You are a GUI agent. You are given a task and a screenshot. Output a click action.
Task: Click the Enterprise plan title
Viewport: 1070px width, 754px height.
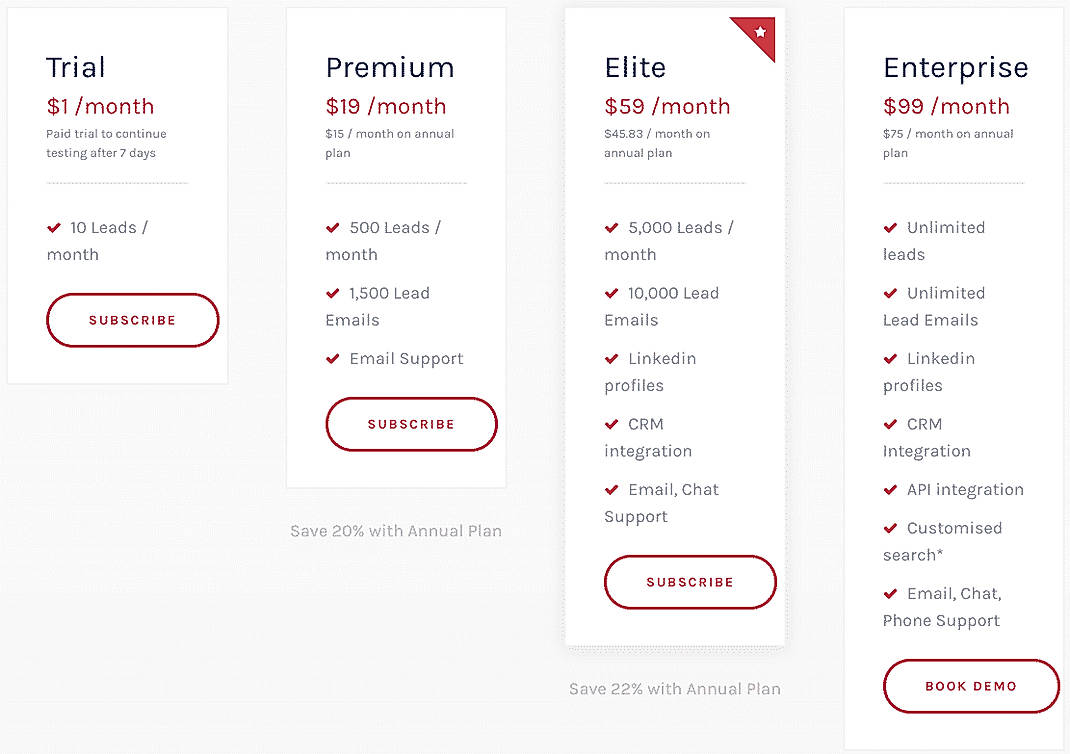(955, 67)
